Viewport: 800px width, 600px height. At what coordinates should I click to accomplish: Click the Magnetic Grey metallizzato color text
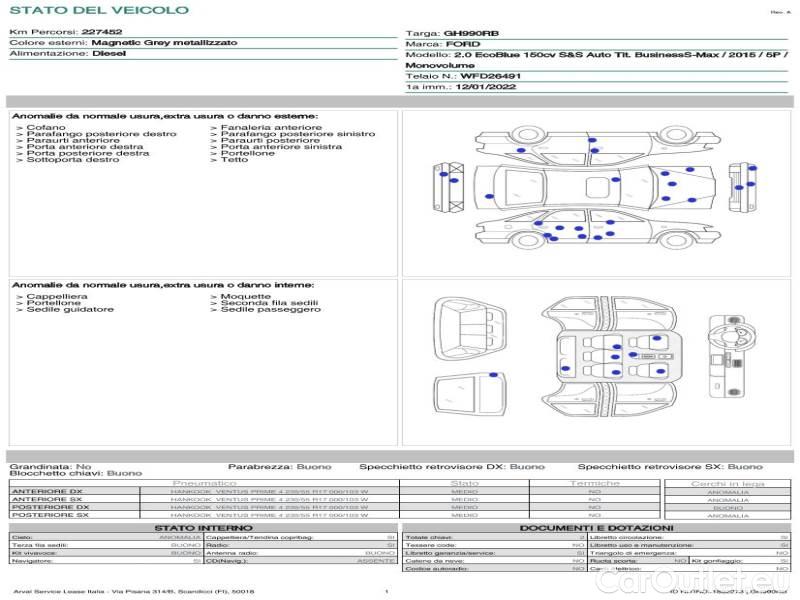164,43
